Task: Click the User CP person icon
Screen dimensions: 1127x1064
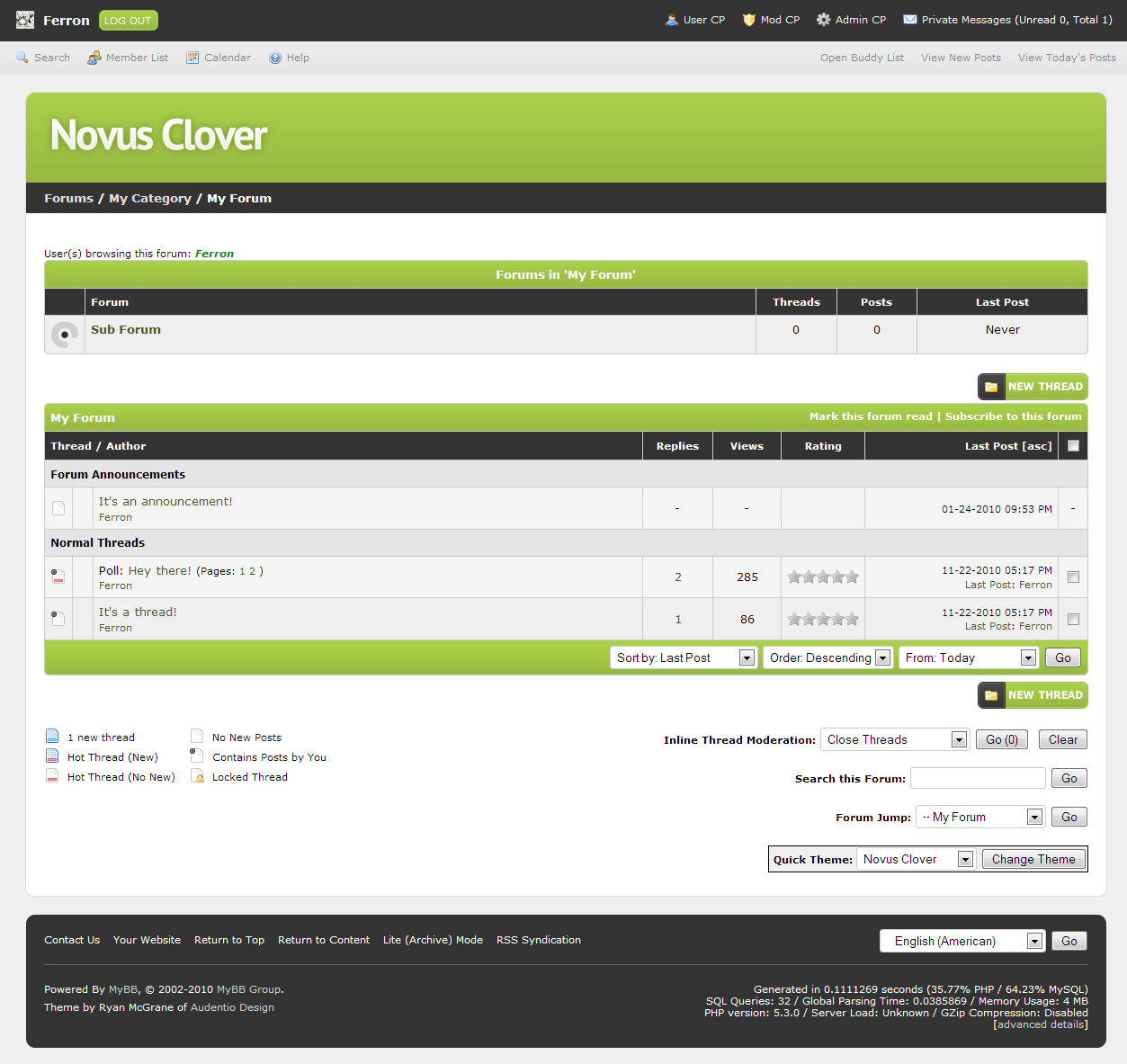Action: click(671, 20)
